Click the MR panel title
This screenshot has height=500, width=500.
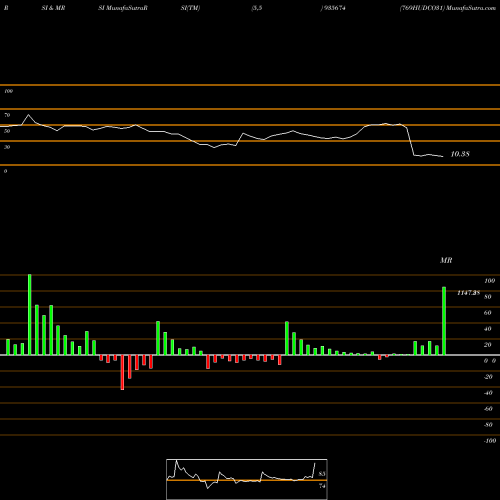(x=446, y=260)
